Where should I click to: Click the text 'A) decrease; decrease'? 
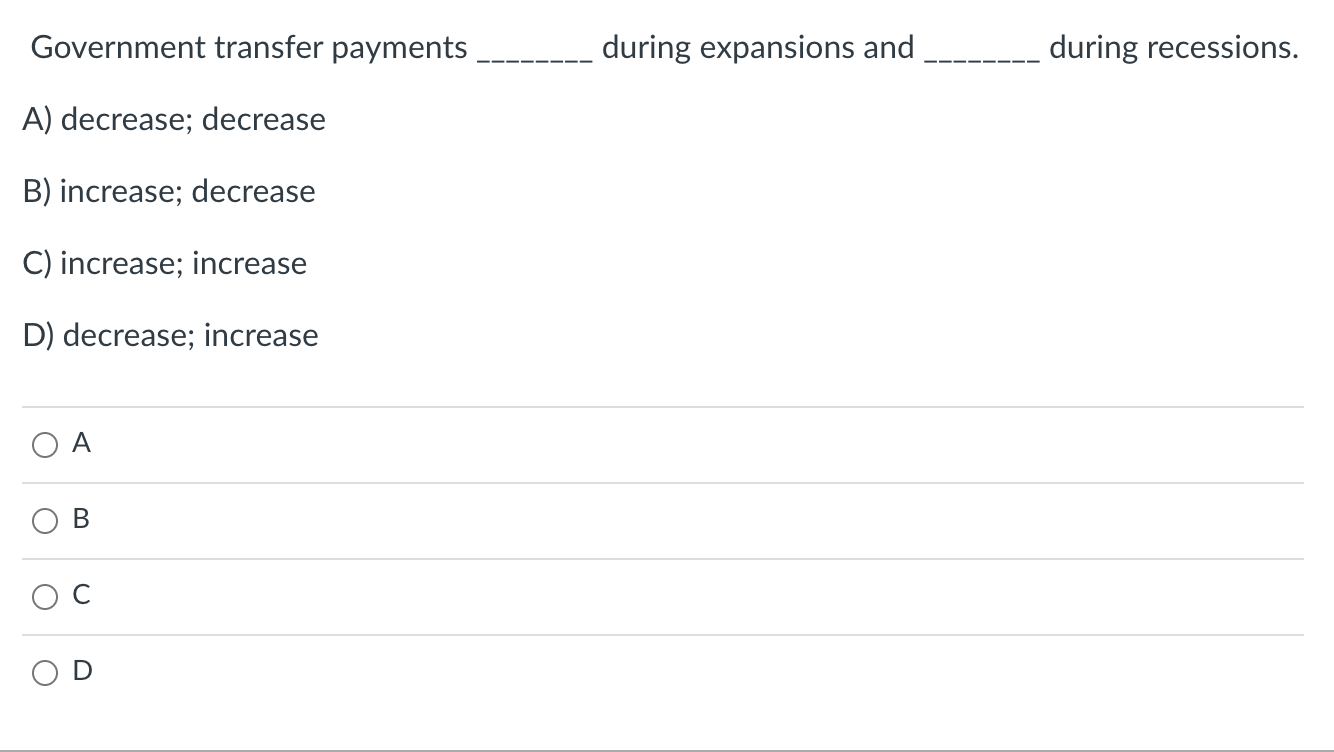click(173, 119)
